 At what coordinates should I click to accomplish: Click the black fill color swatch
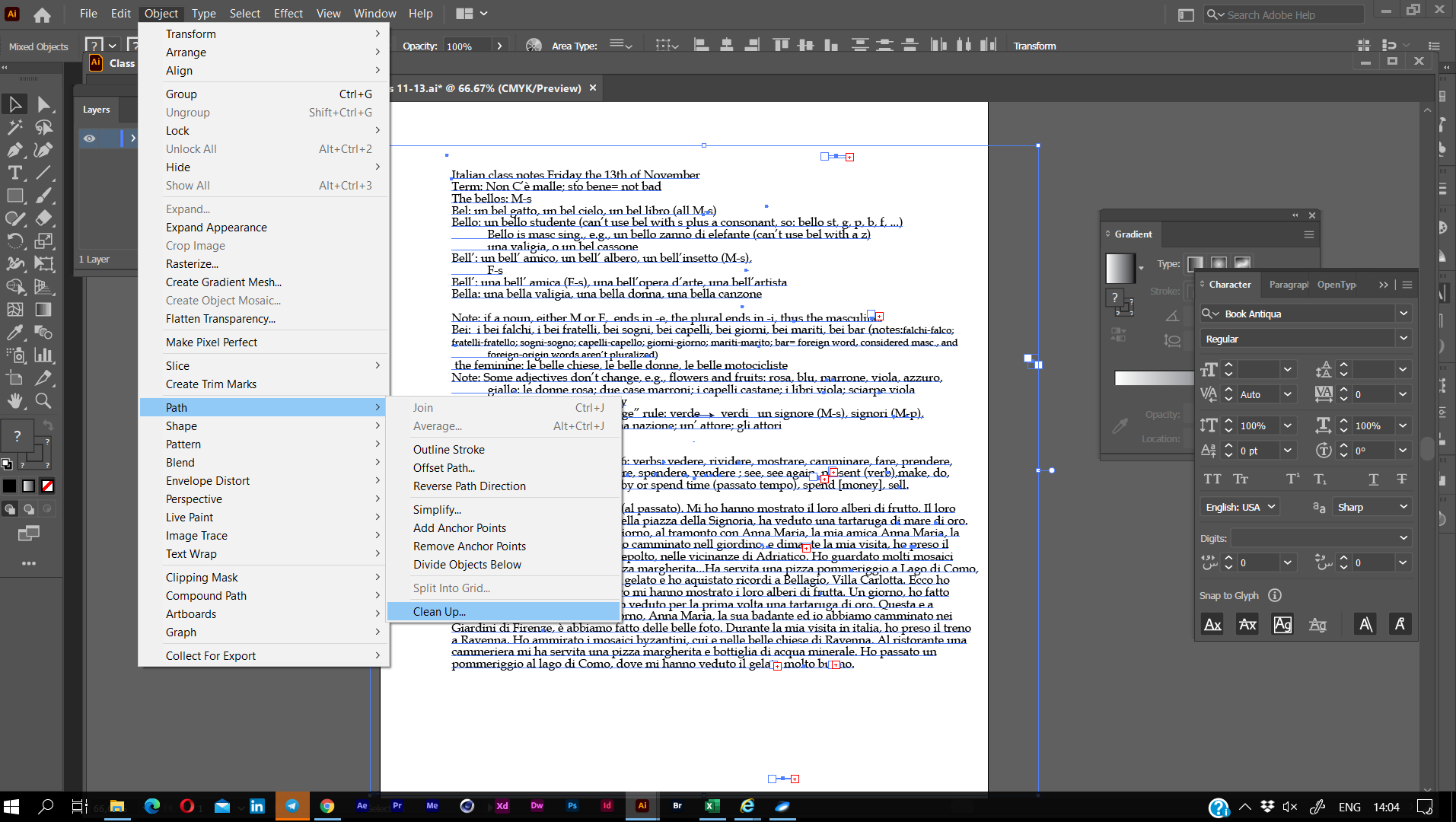click(x=10, y=485)
